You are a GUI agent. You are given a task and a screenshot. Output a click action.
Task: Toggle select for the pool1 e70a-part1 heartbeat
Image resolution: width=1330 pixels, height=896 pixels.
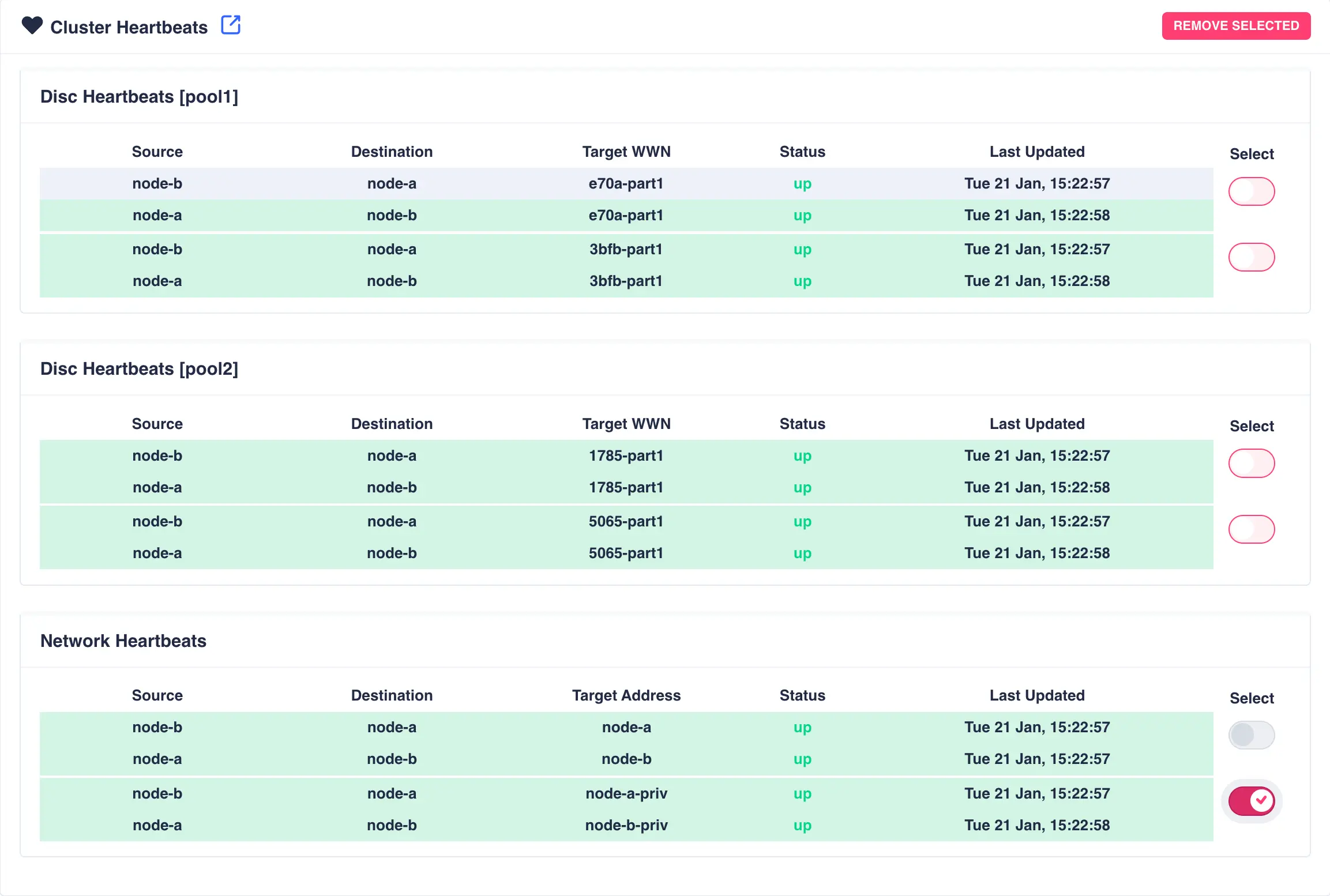(x=1251, y=191)
